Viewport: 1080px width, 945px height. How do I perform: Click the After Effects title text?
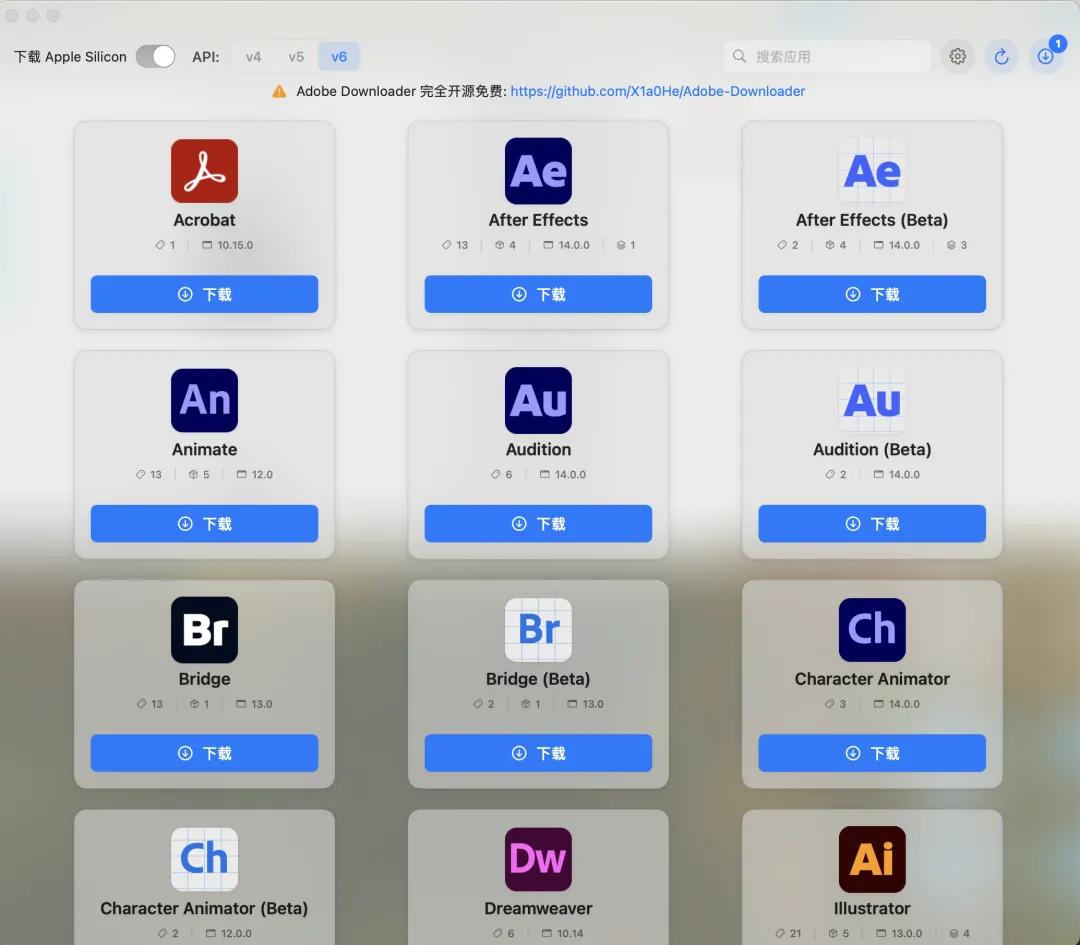coord(538,220)
